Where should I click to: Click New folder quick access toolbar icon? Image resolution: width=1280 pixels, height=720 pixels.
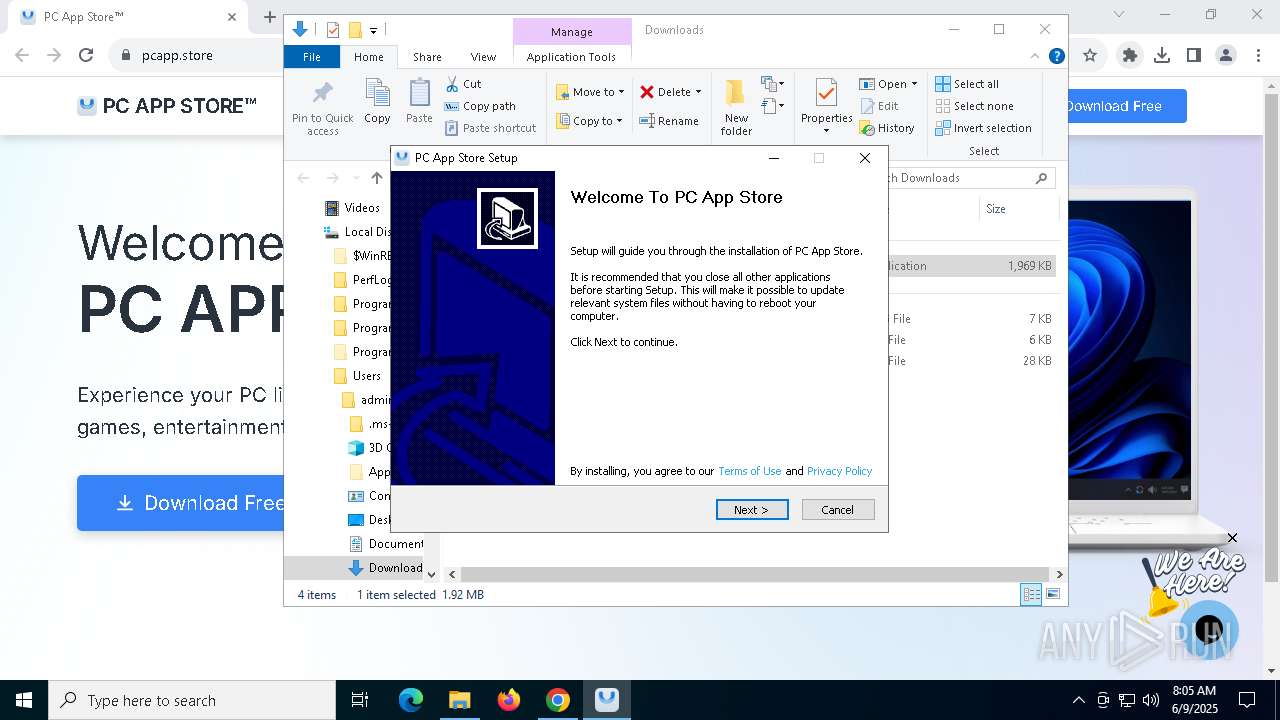[354, 30]
